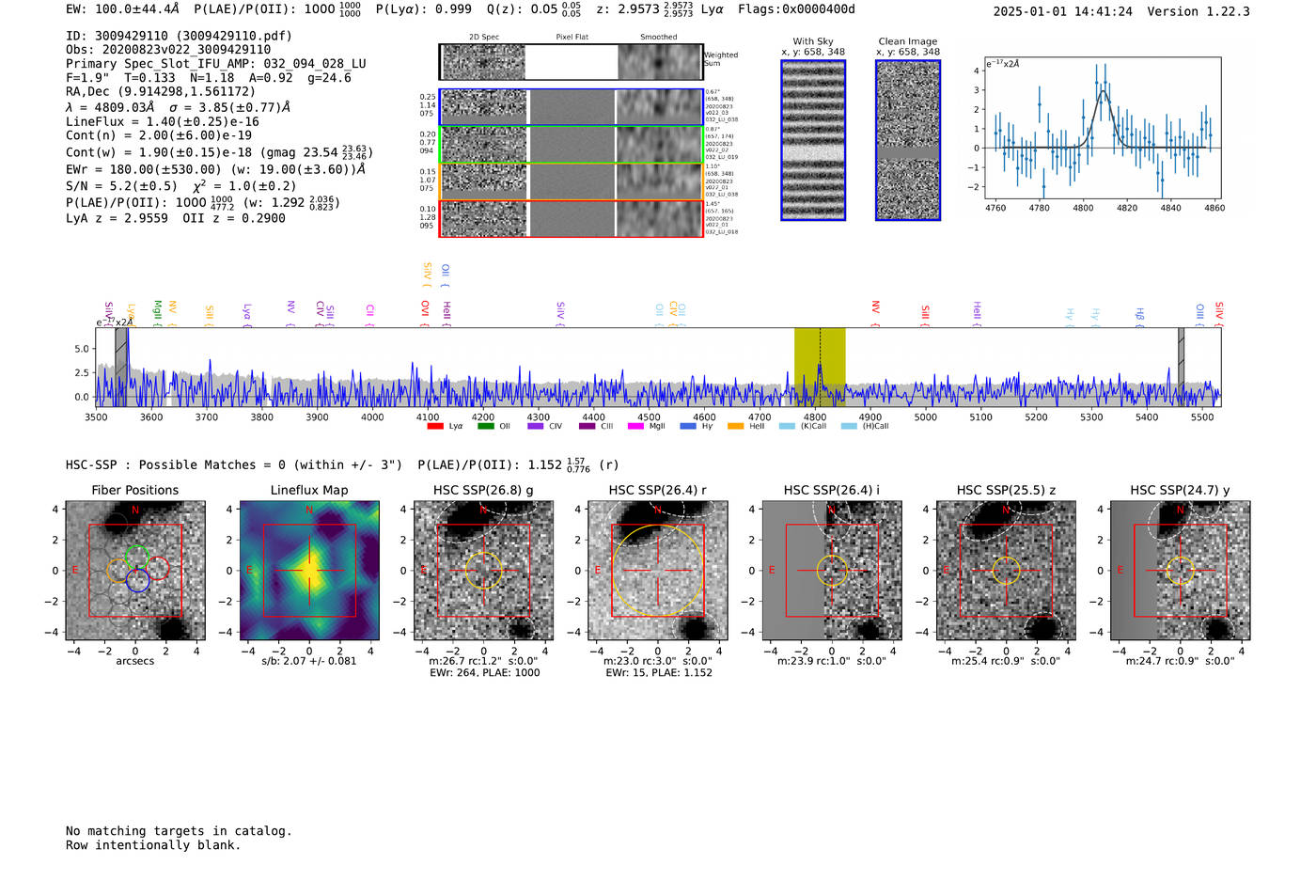Click the hatched gray band near 5460 Å

(x=1182, y=367)
